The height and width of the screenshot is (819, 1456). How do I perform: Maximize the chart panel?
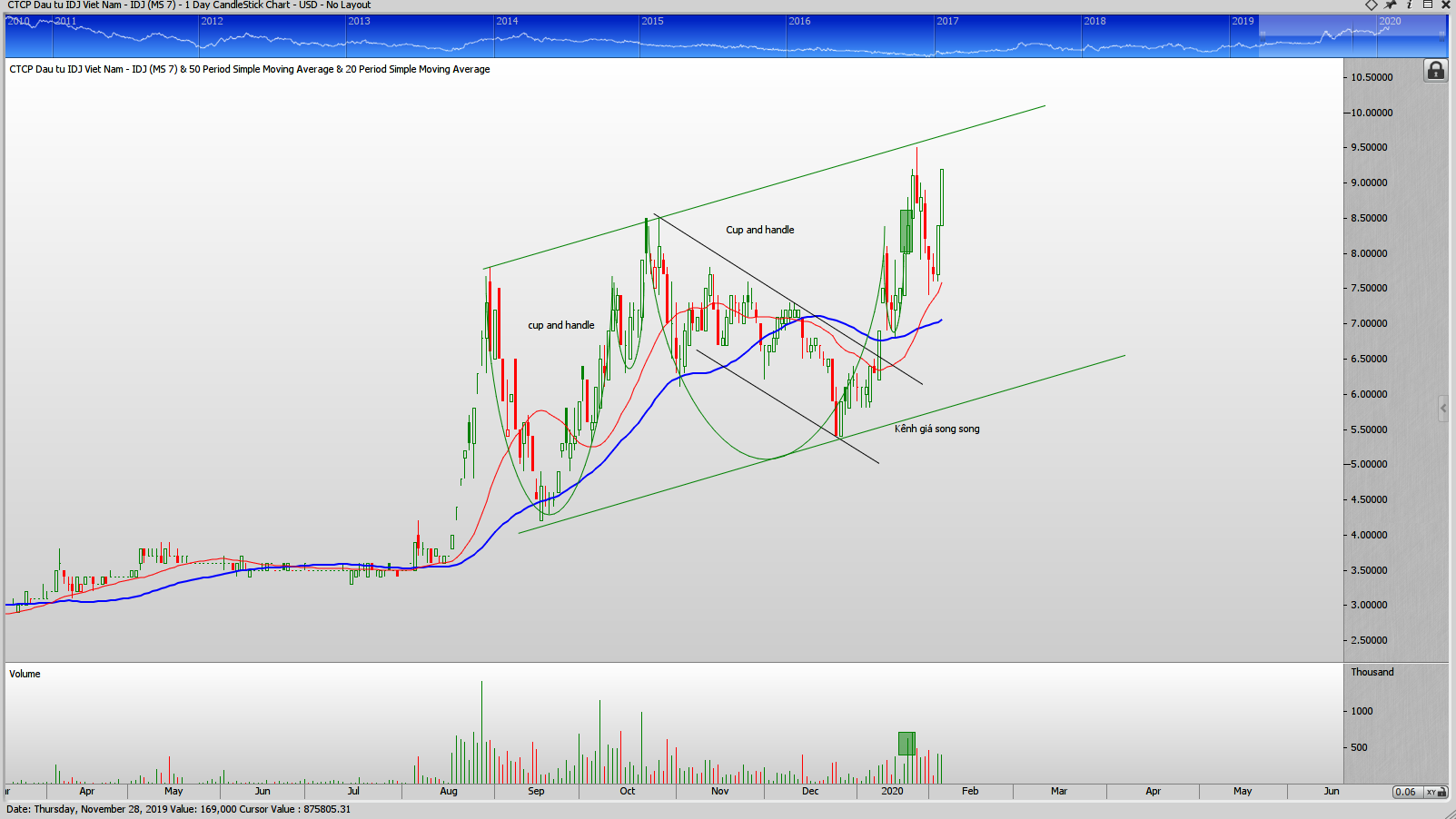(1428, 5)
